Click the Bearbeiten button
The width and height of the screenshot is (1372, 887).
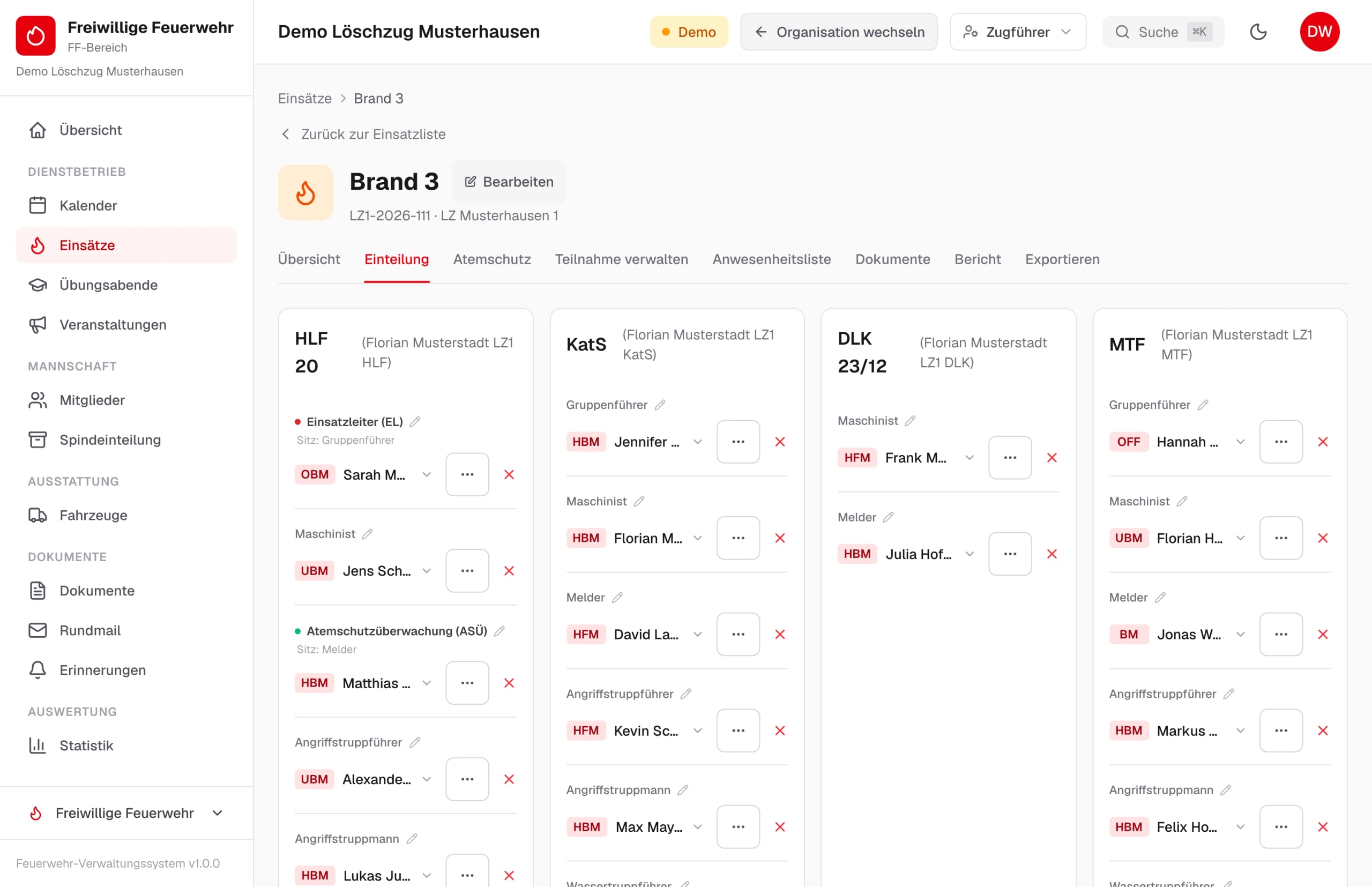coord(509,182)
